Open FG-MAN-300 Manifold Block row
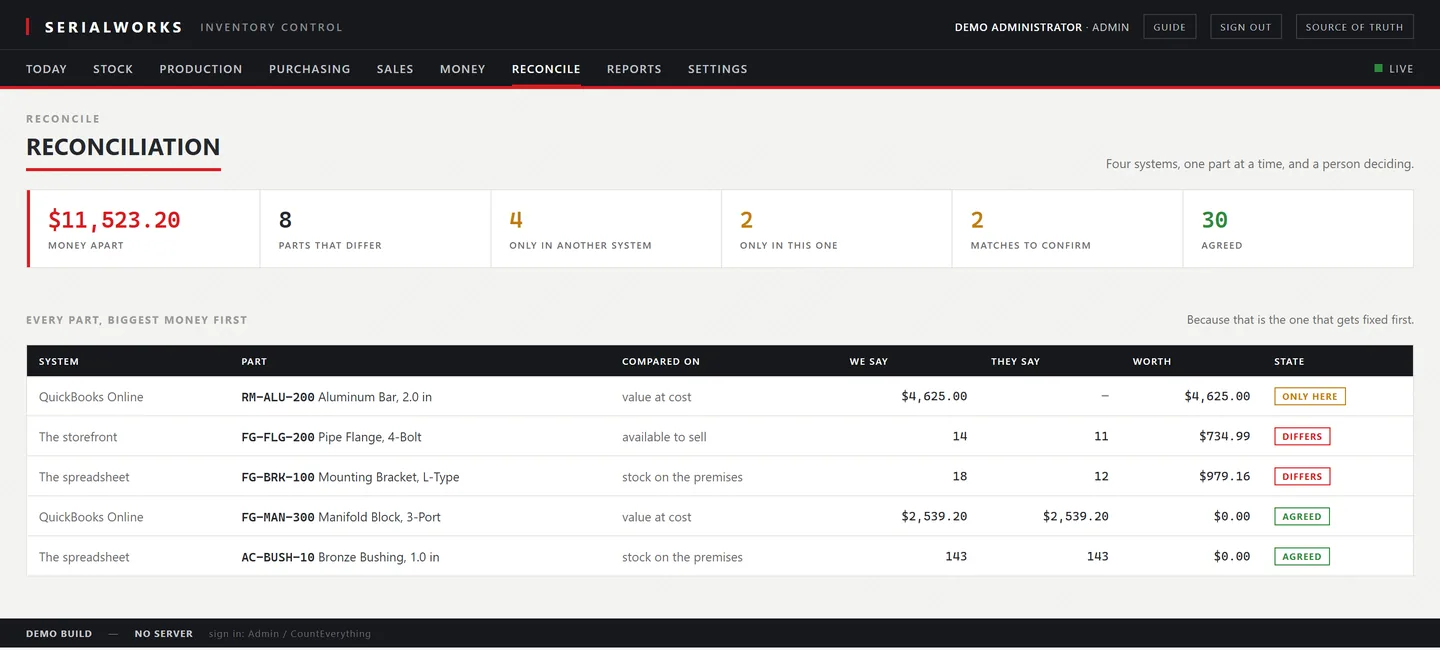Viewport: 1440px width, 650px height. pos(720,517)
